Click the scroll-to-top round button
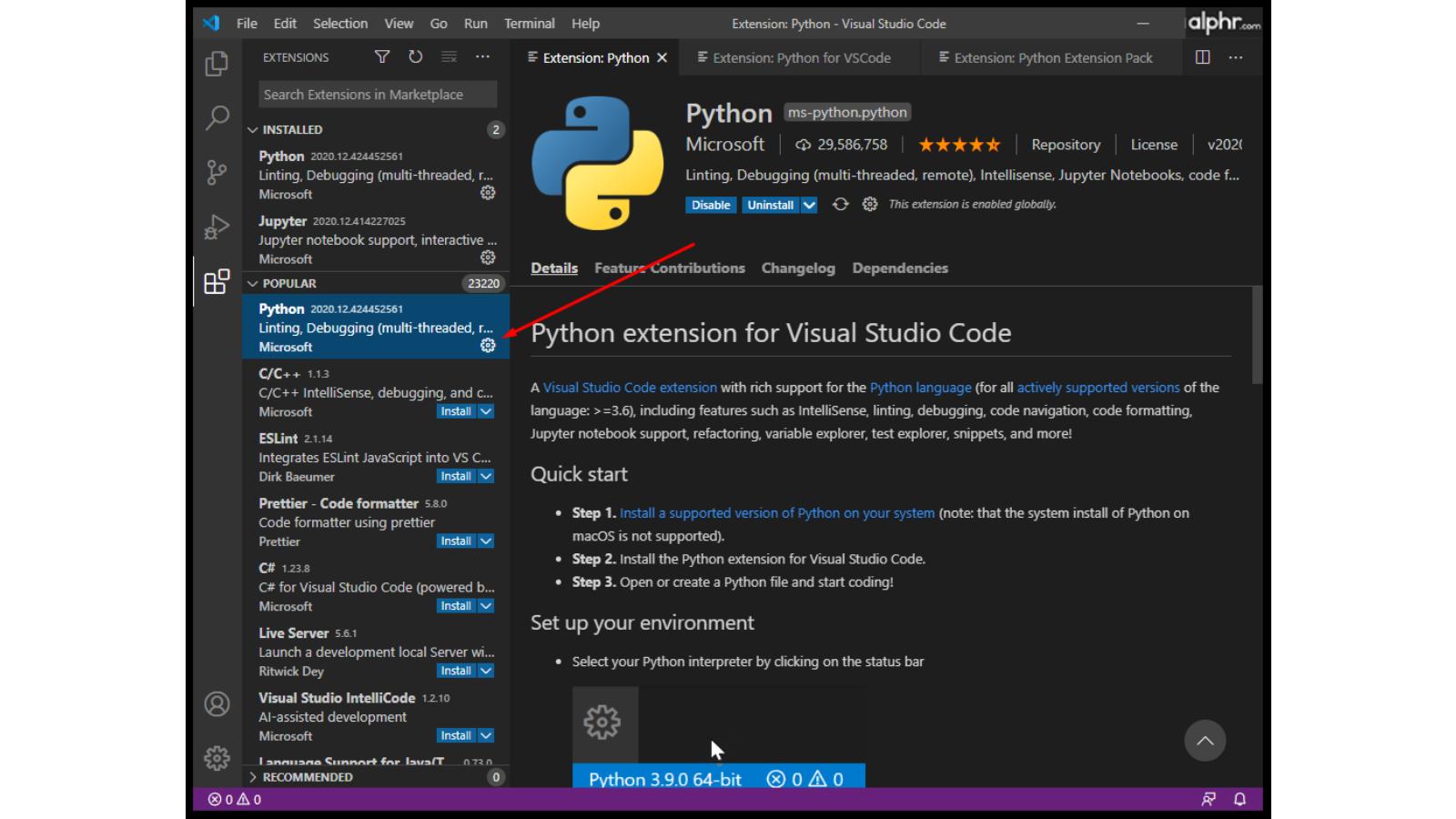Viewport: 1456px width, 819px height. pyautogui.click(x=1205, y=741)
